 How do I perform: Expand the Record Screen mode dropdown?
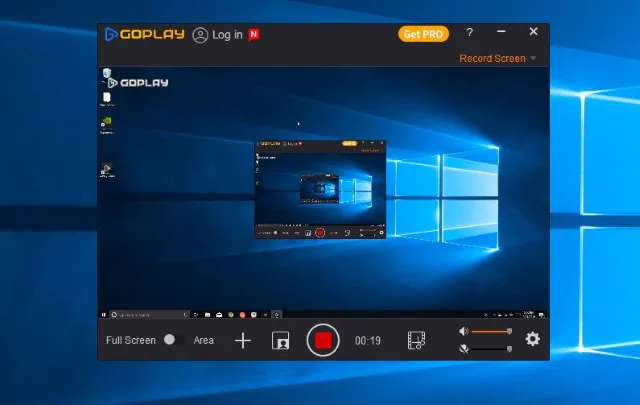[x=498, y=58]
